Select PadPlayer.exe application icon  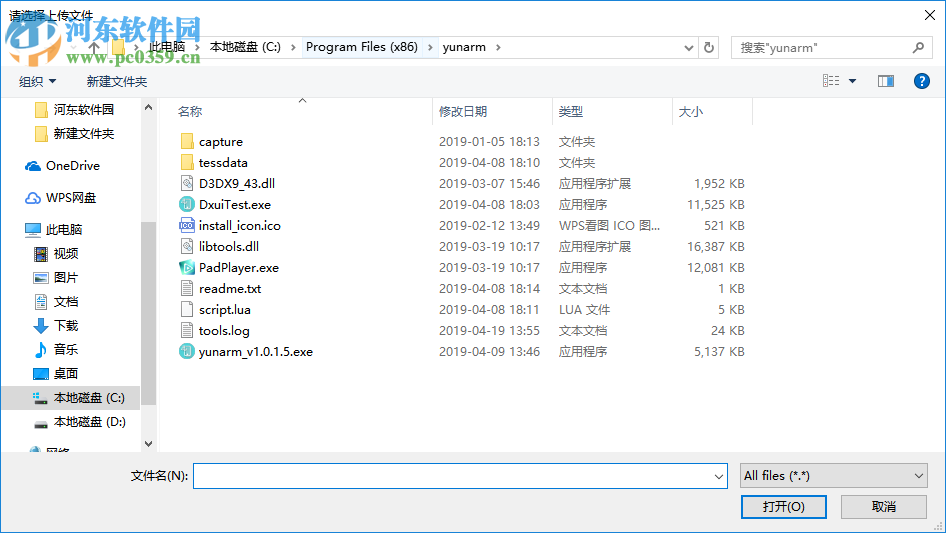[x=187, y=267]
